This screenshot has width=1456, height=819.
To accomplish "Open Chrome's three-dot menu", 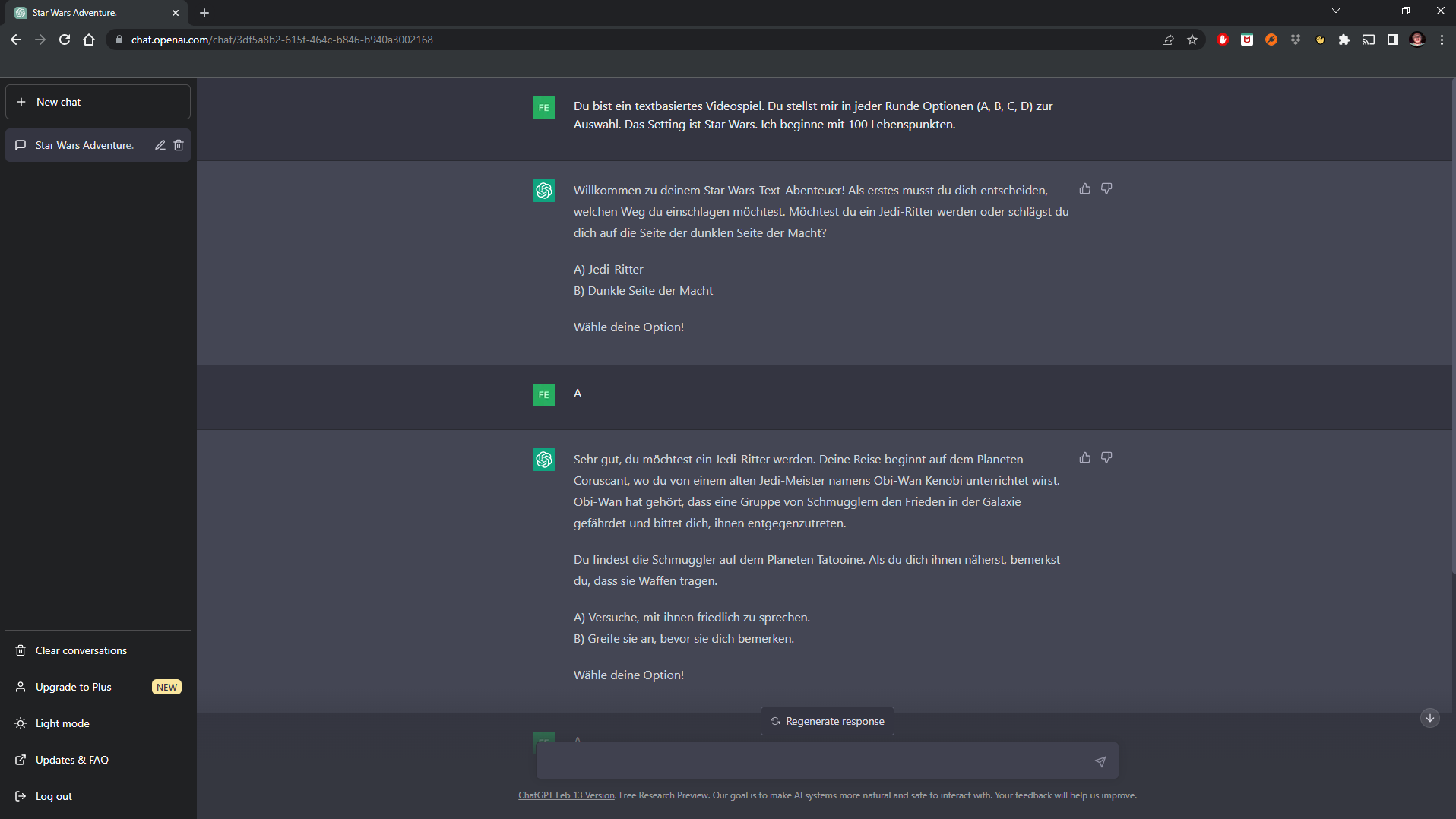I will point(1442,40).
